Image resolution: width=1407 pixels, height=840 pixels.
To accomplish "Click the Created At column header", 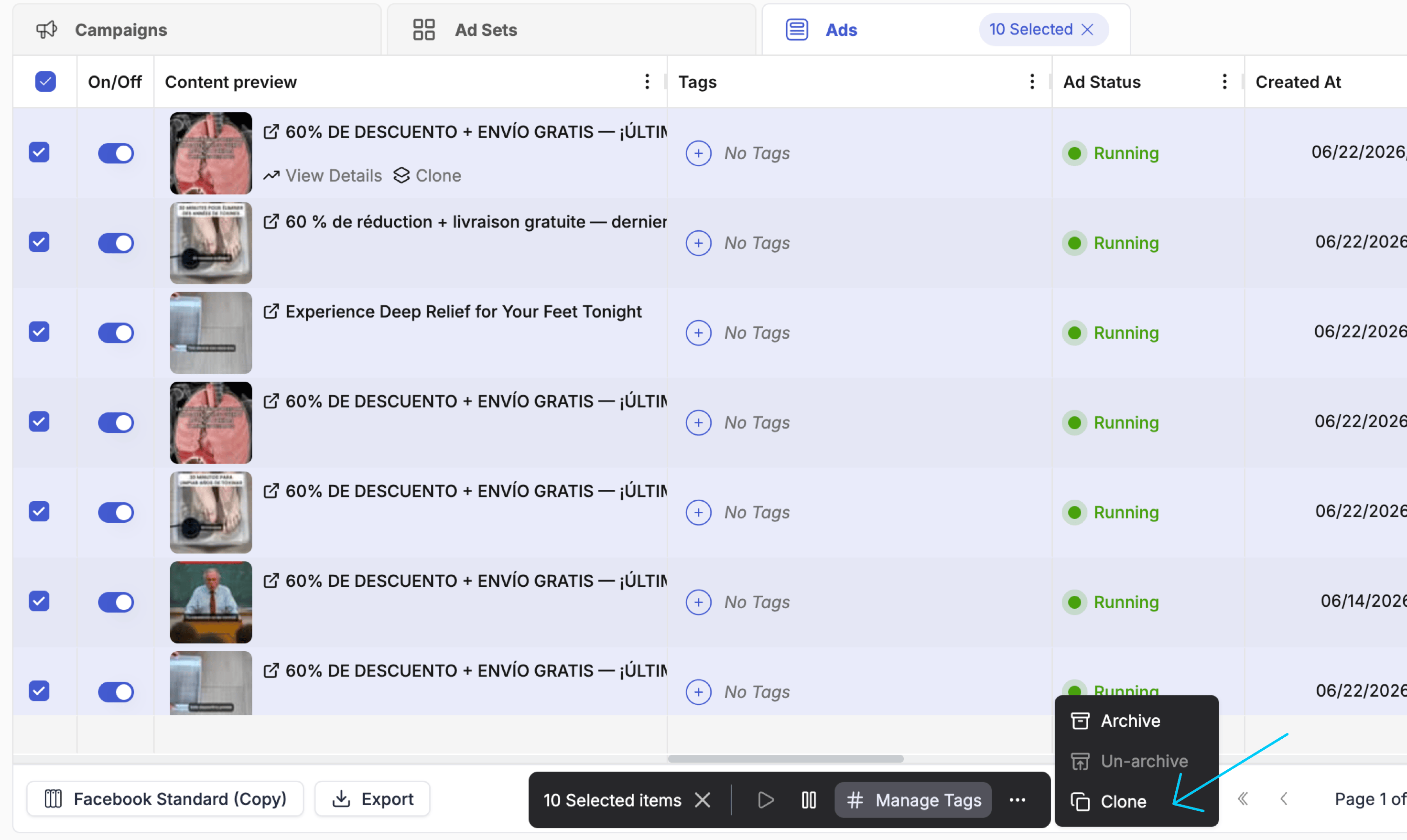I will [x=1299, y=82].
